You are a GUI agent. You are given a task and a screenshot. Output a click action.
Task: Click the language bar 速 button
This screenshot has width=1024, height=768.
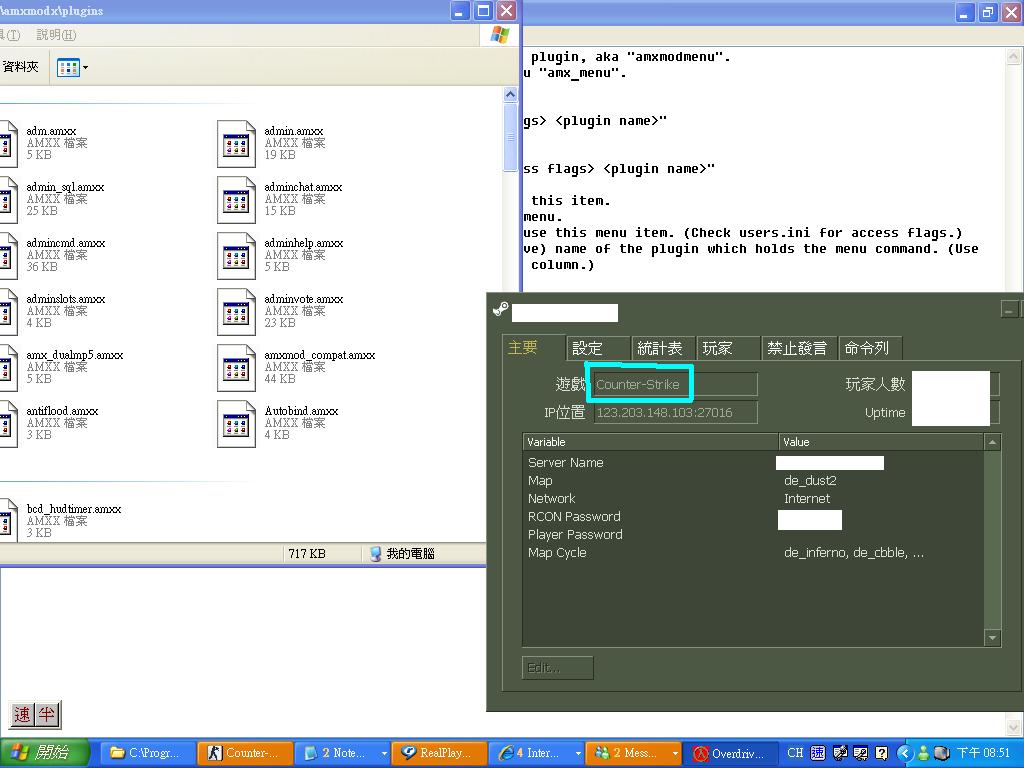[x=22, y=714]
